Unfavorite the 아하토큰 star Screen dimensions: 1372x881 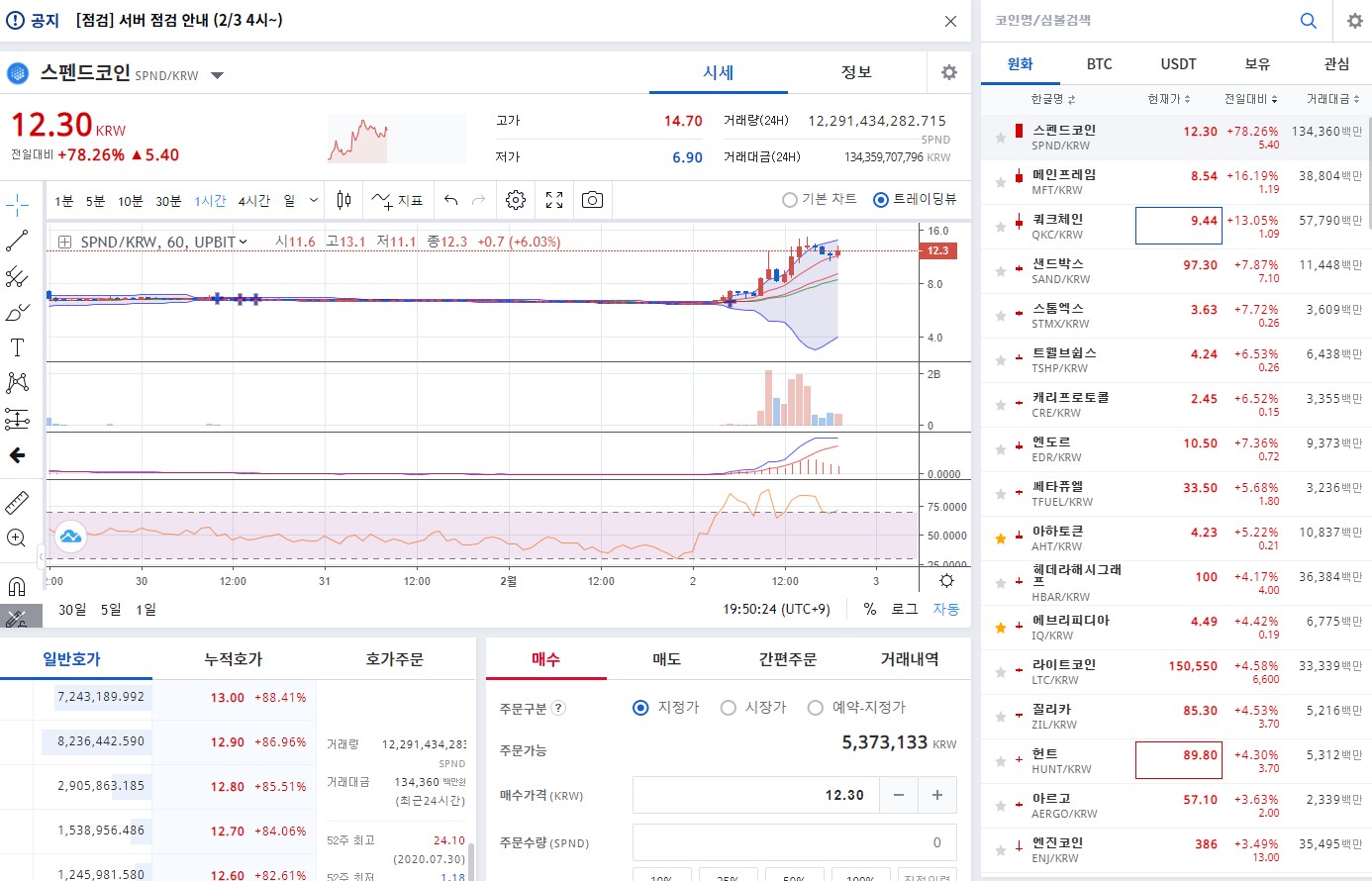click(x=1001, y=538)
